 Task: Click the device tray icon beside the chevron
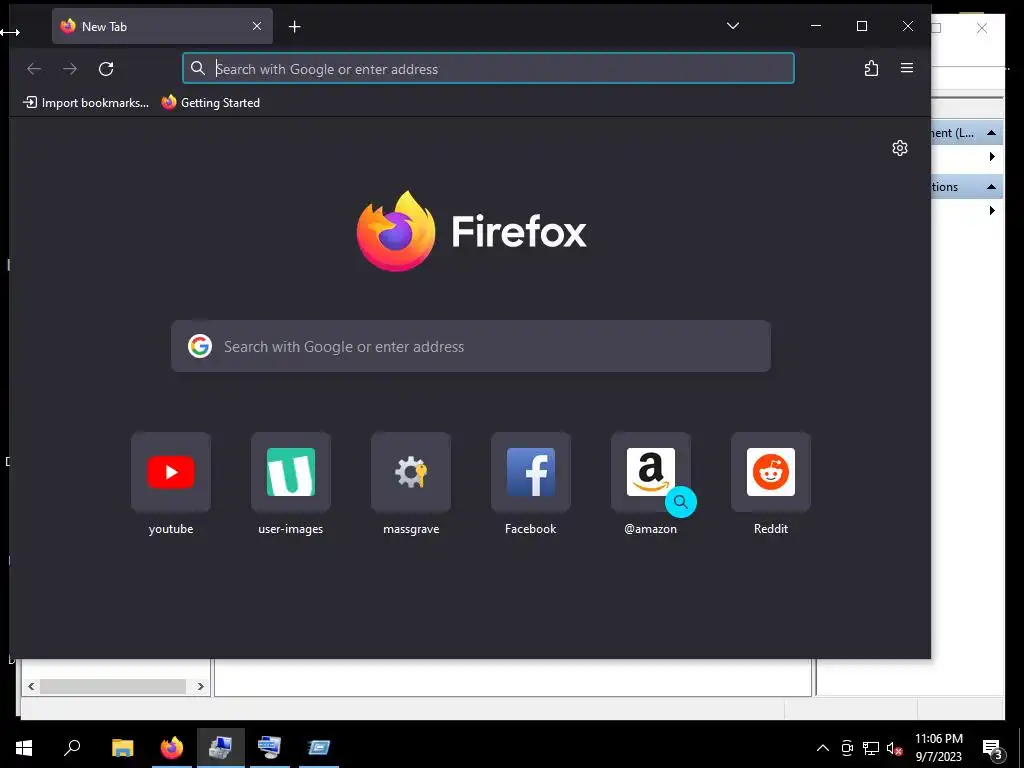[847, 748]
